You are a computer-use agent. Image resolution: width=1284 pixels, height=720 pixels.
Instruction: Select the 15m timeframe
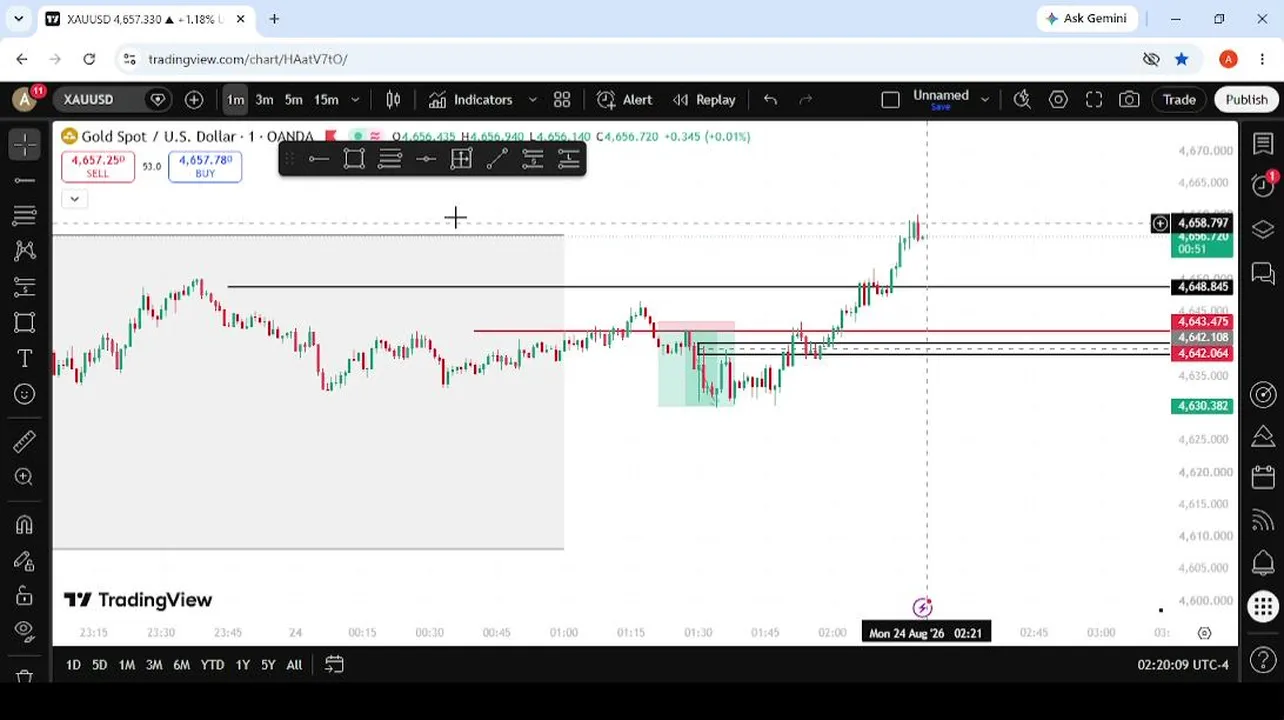pos(326,99)
